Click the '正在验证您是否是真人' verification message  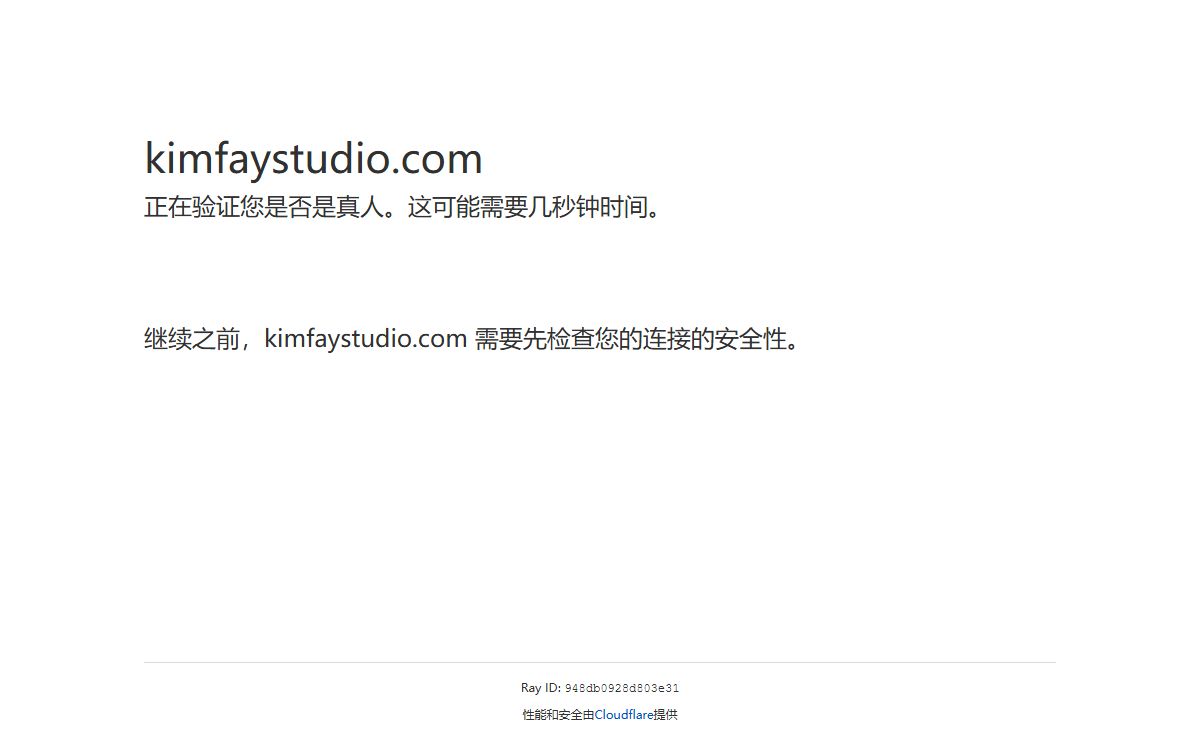pos(404,208)
